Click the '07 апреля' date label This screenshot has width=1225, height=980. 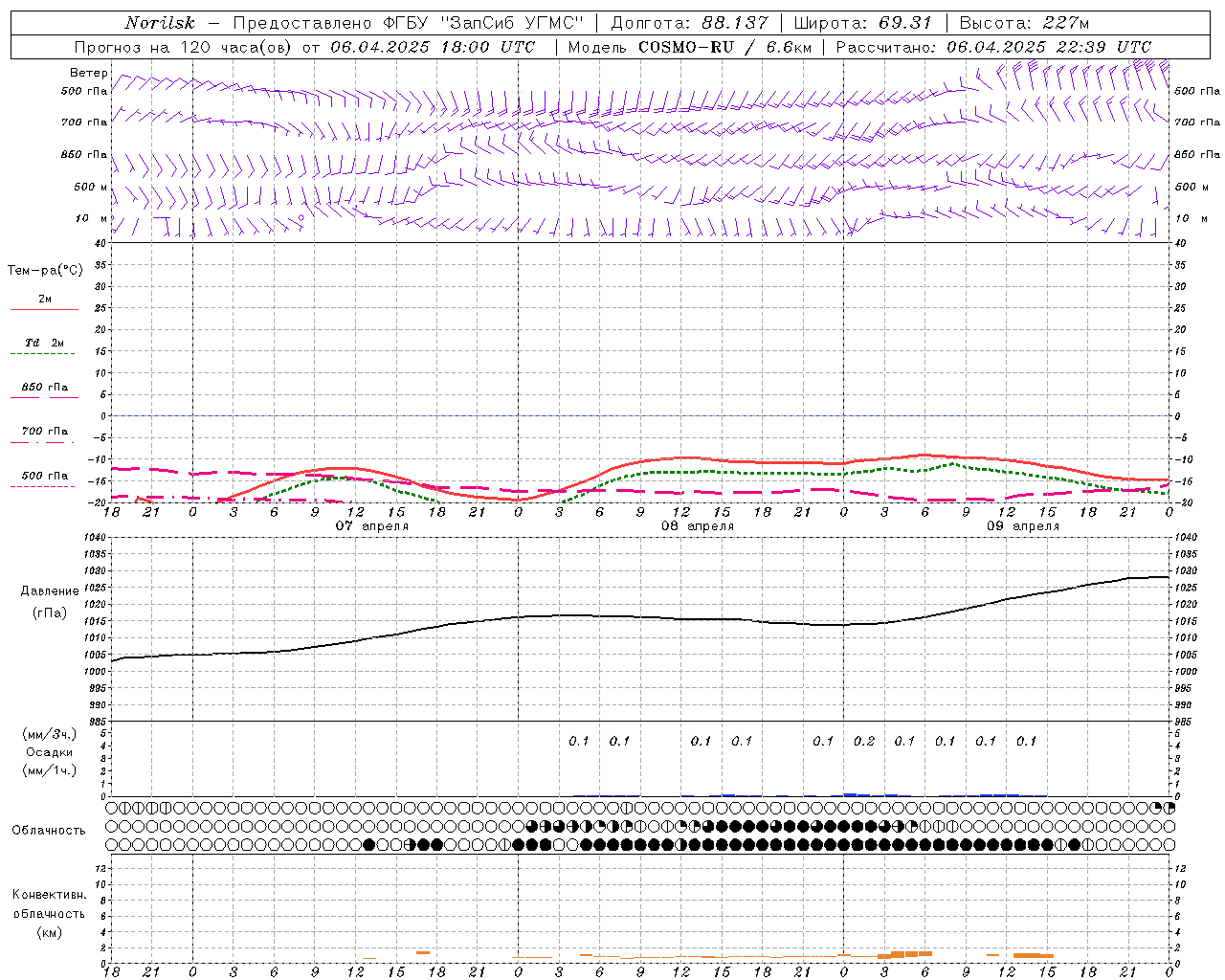tap(371, 526)
